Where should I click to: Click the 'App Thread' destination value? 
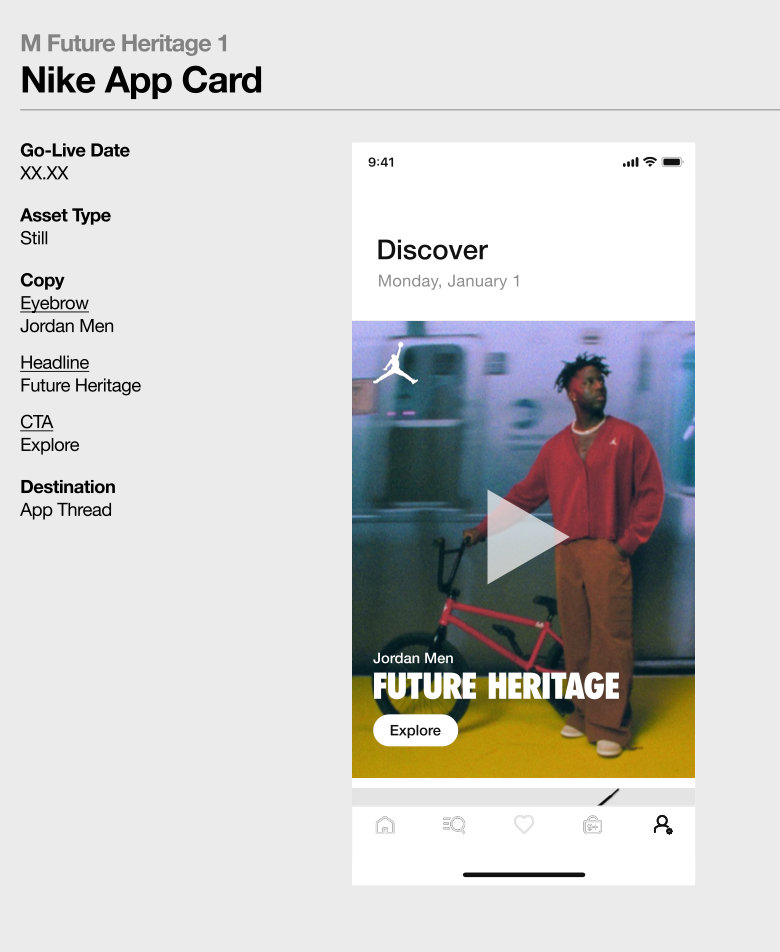(66, 510)
